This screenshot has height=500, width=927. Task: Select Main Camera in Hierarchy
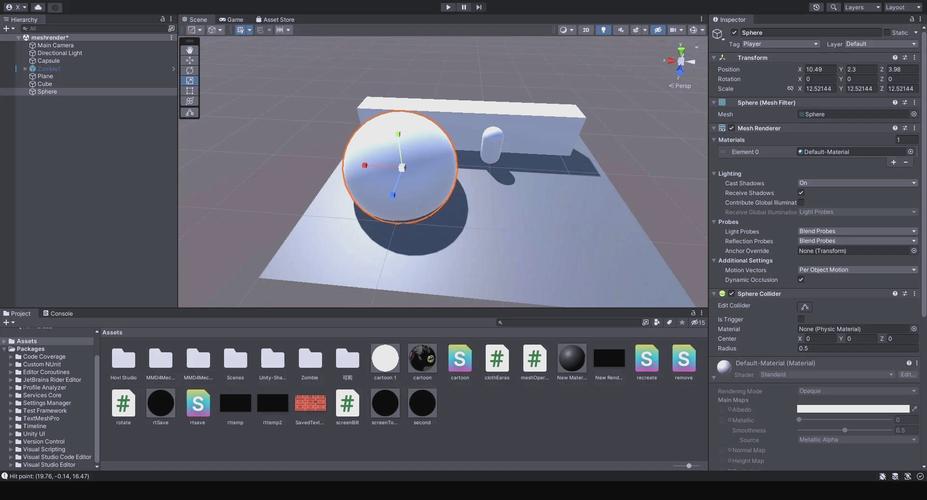55,45
